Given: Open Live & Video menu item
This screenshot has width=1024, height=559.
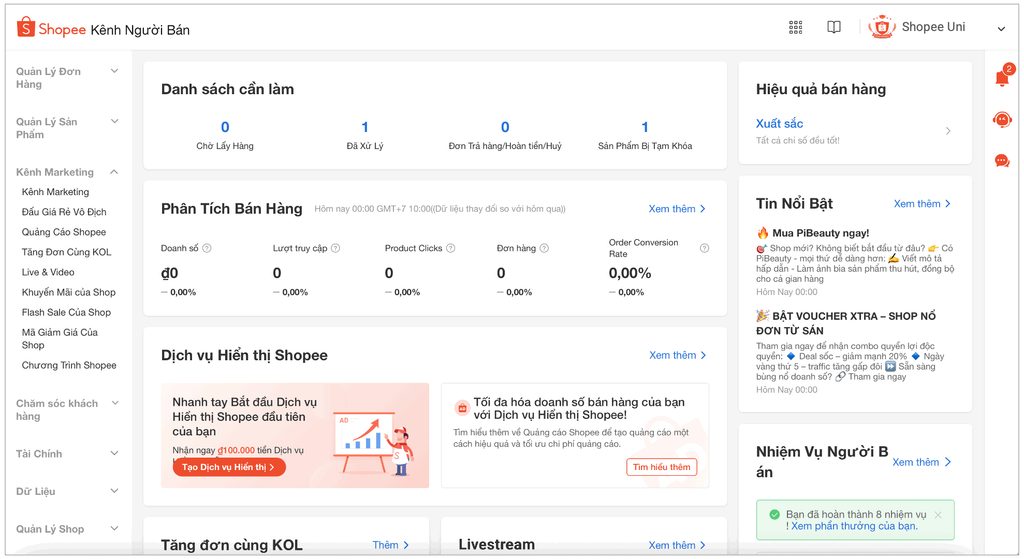Looking at the screenshot, I should point(48,272).
